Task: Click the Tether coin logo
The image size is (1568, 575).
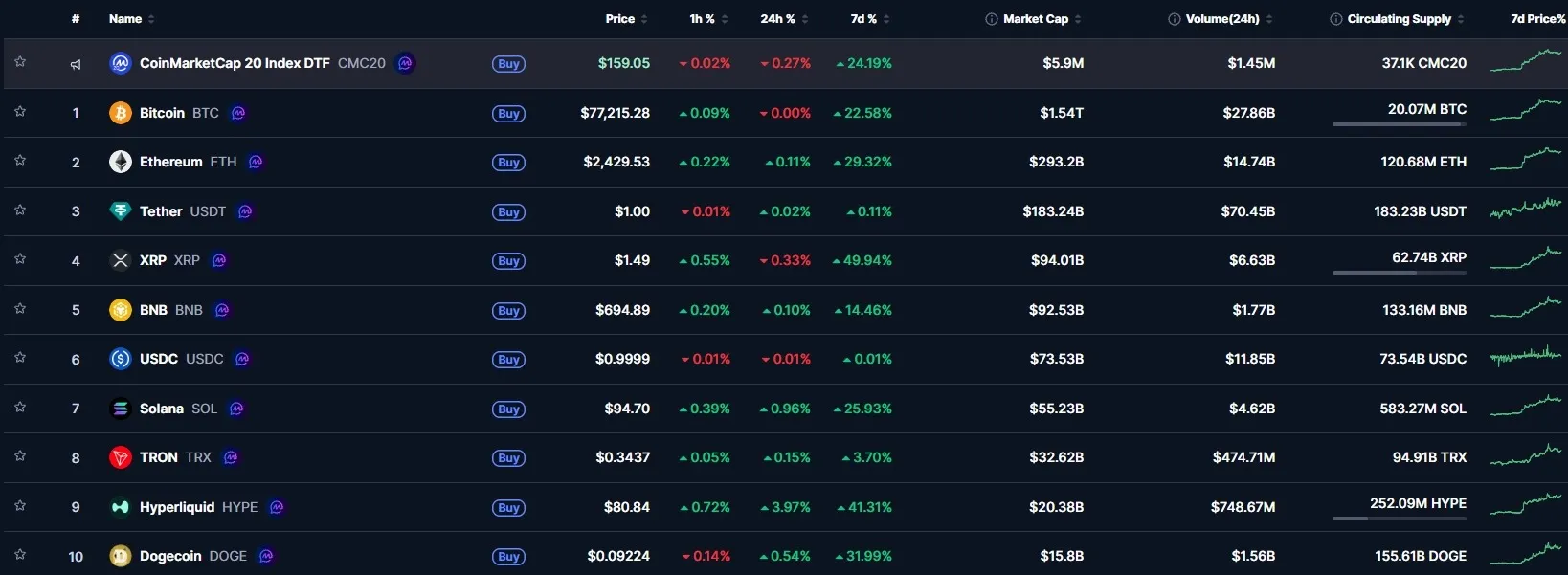Action: click(x=120, y=211)
